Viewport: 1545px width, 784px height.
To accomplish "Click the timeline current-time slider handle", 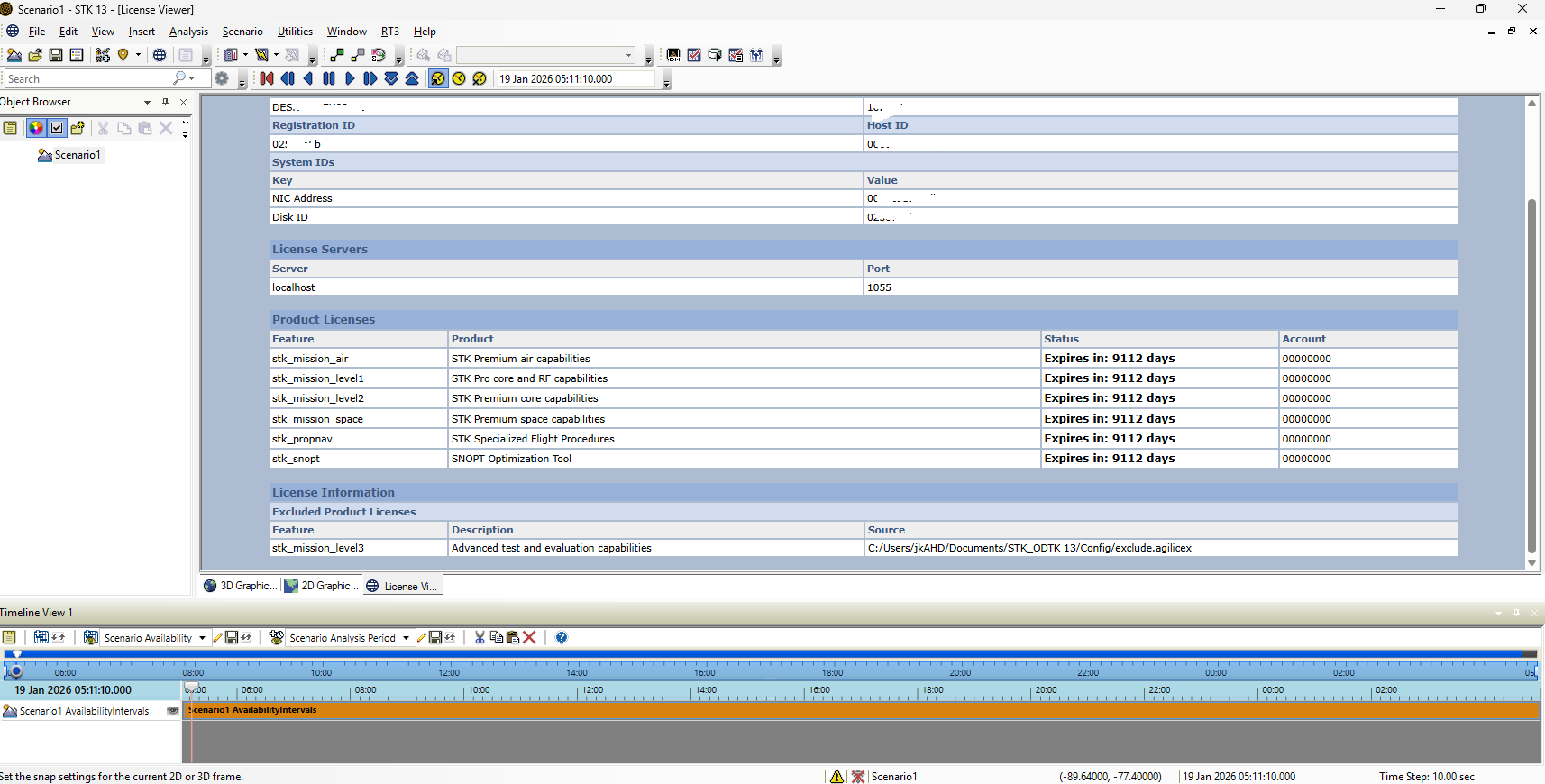I will click(191, 688).
